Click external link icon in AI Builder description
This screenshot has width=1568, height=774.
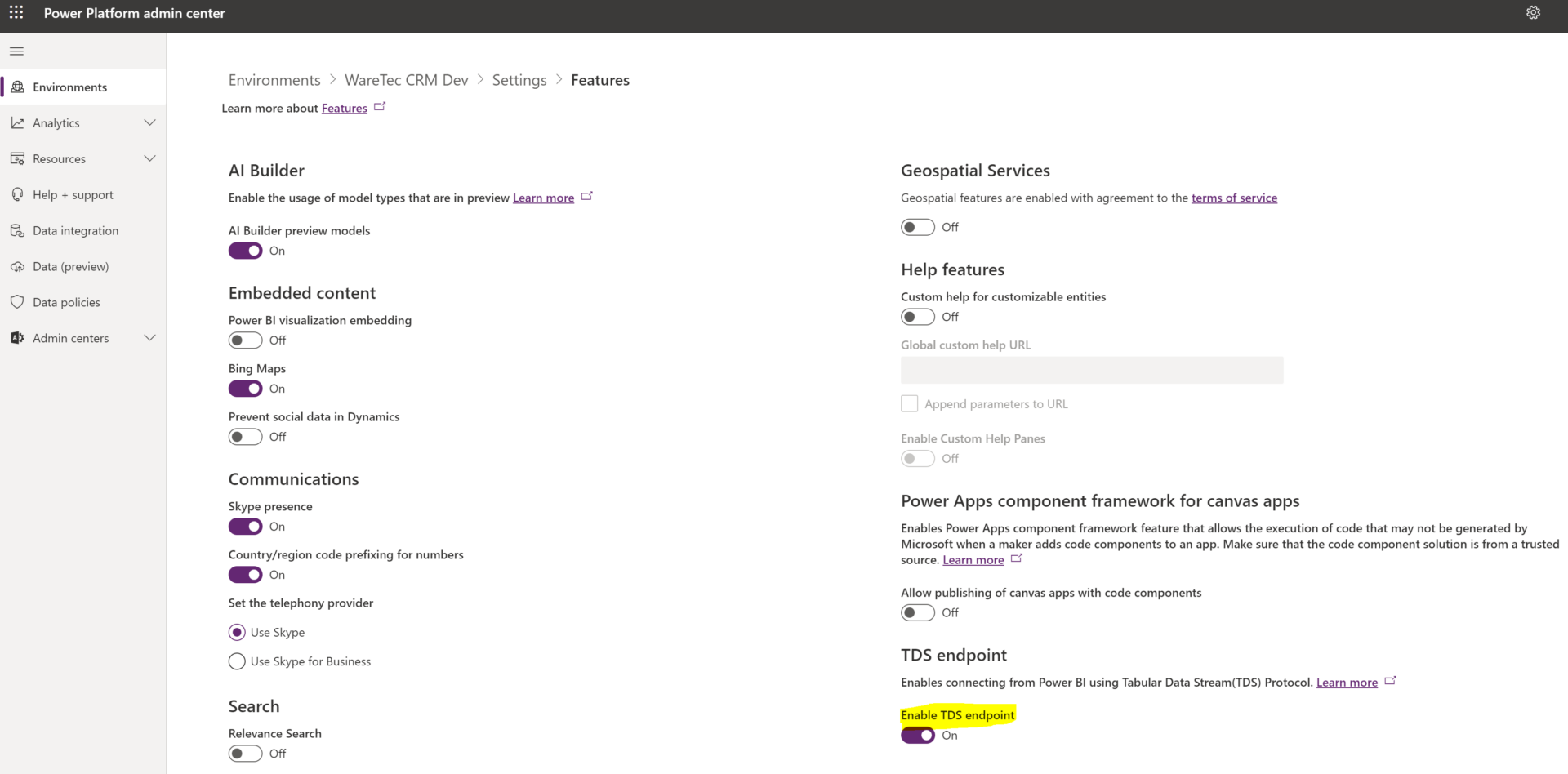(x=586, y=197)
